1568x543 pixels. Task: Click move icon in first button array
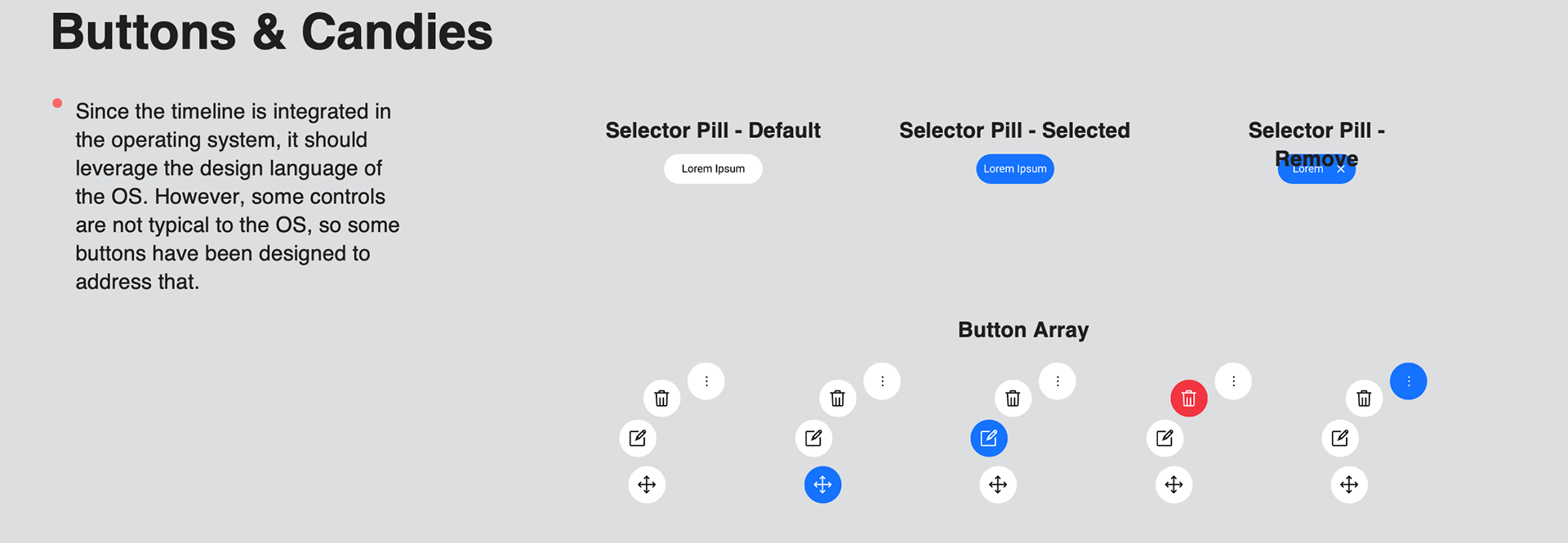pyautogui.click(x=647, y=485)
